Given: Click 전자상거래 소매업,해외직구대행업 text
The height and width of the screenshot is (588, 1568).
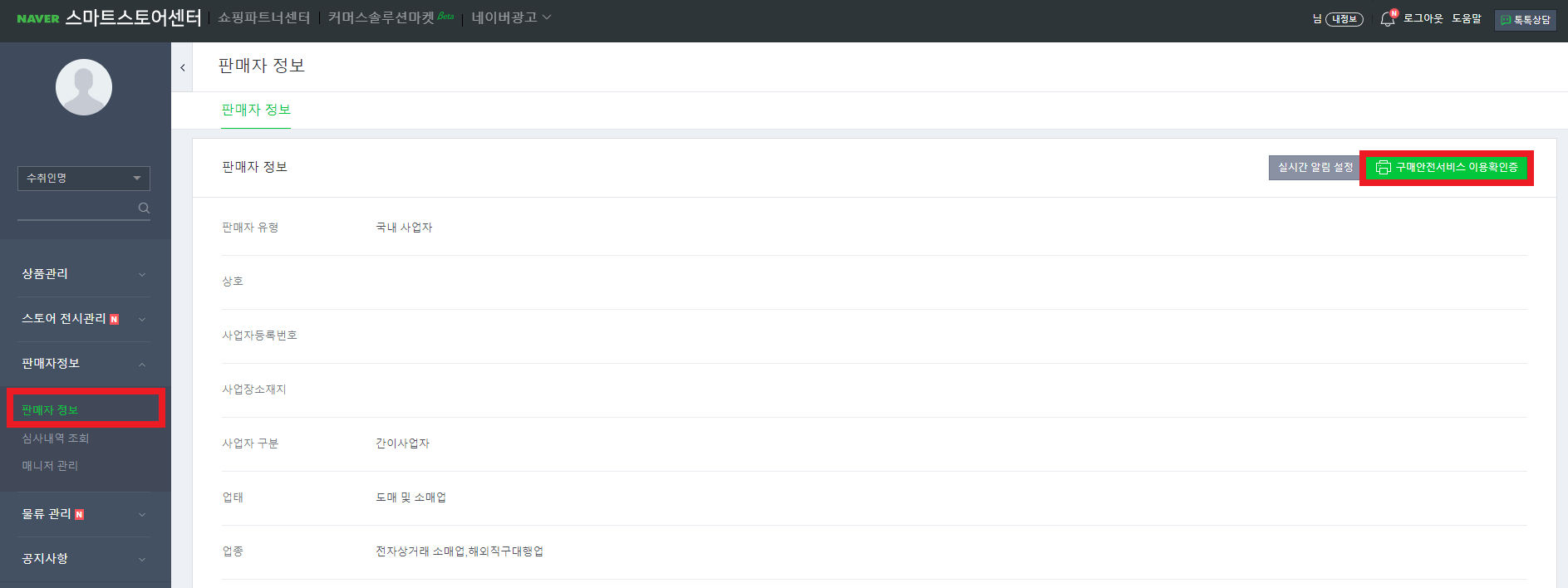Looking at the screenshot, I should pyautogui.click(x=460, y=551).
